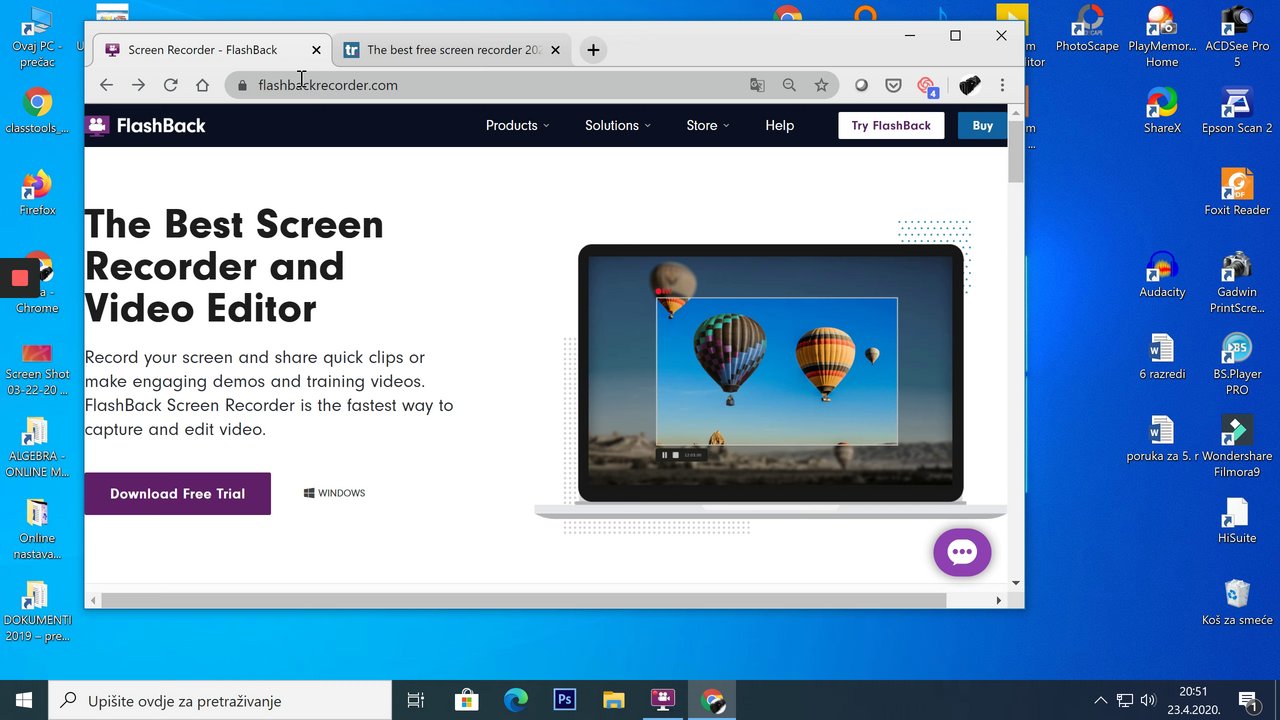1280x720 pixels.
Task: Click the FlashBack logo in site header
Action: (x=146, y=125)
